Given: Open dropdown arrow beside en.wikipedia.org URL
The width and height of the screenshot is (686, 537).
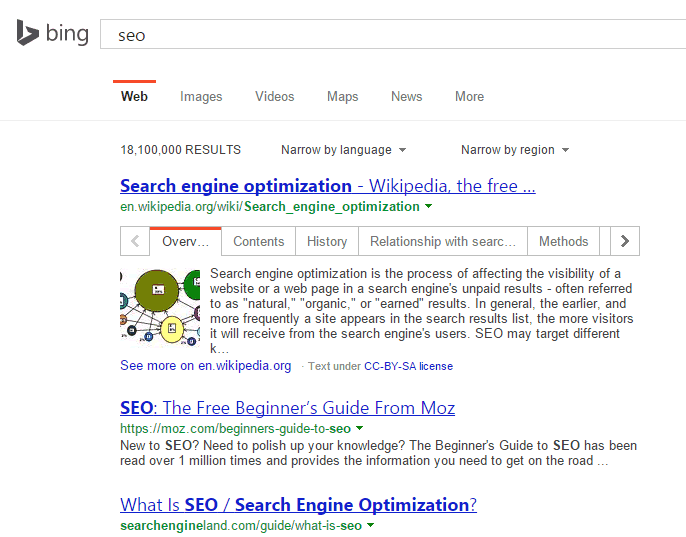Looking at the screenshot, I should pos(428,207).
